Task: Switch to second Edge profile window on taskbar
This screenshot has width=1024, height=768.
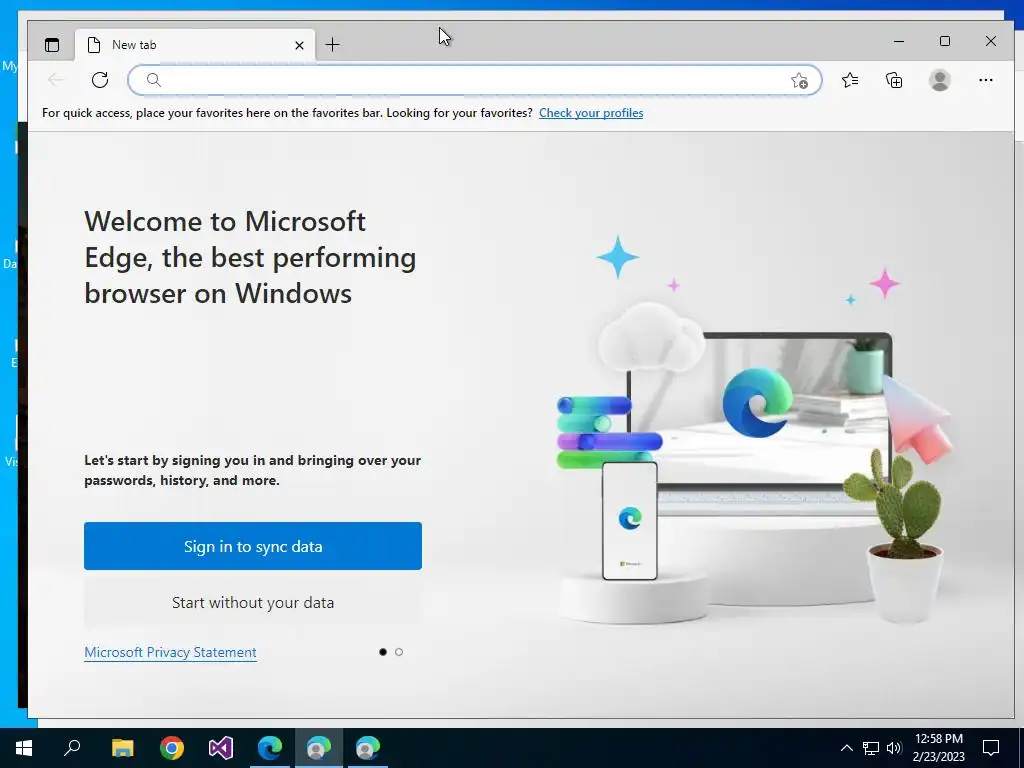Action: [368, 748]
